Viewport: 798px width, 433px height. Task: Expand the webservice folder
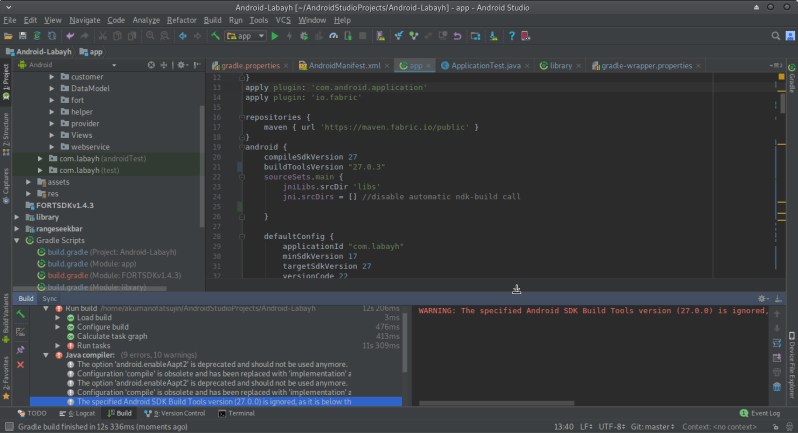[x=52, y=147]
